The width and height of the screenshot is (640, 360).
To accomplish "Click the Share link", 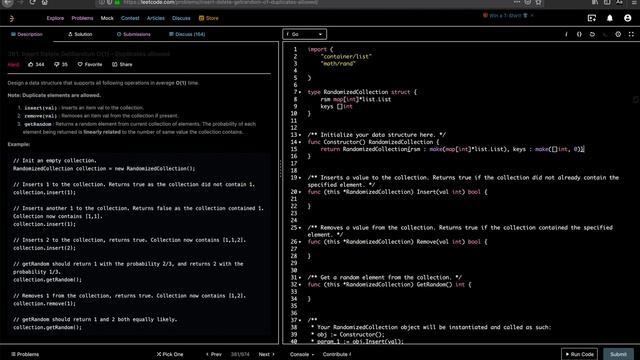I will 122,64.
